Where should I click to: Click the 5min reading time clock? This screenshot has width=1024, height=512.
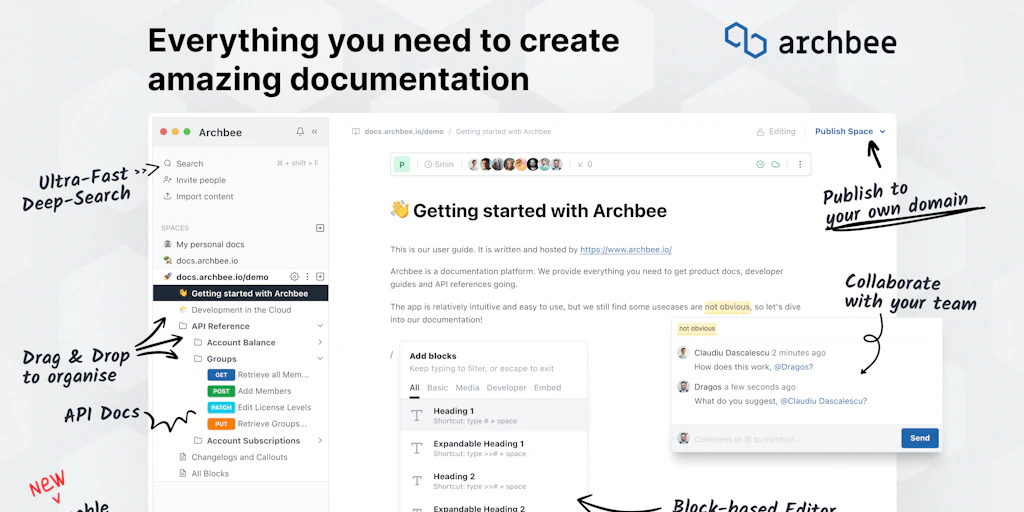click(428, 165)
